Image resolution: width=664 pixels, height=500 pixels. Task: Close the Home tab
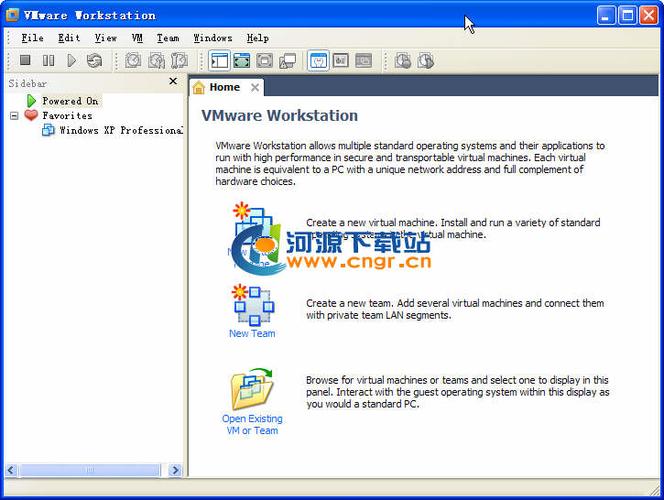point(255,88)
